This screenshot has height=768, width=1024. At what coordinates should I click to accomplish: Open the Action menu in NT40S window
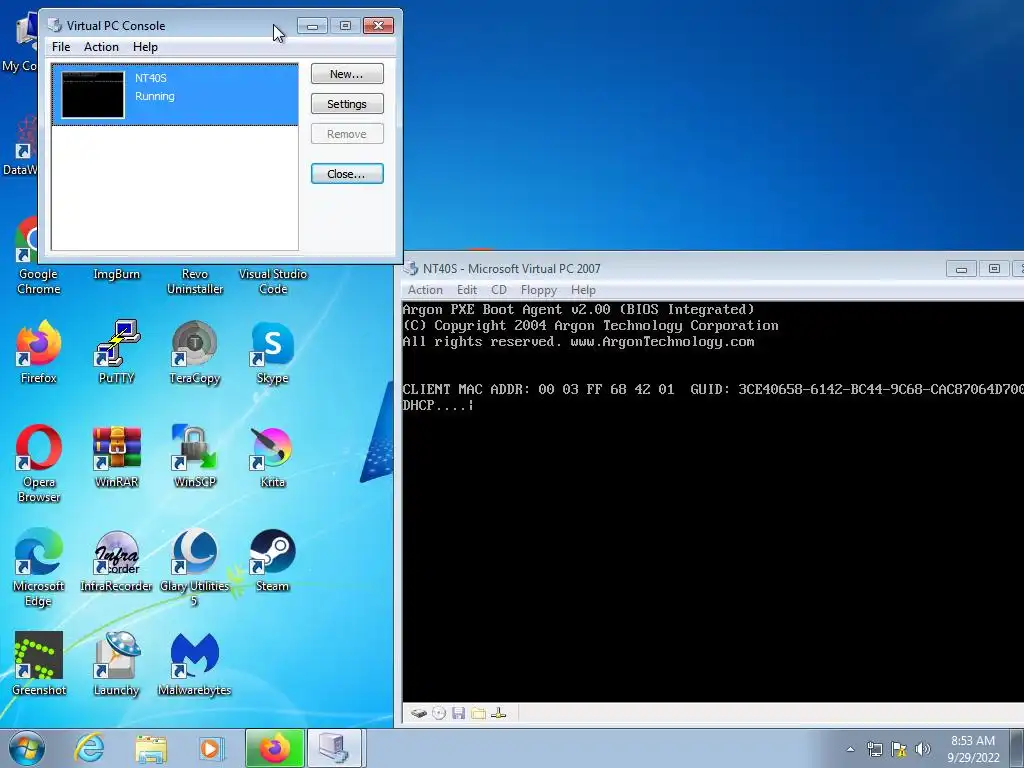[x=425, y=290]
